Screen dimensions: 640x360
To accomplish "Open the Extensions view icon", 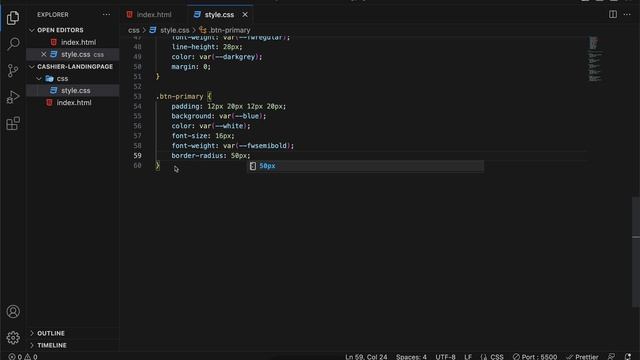I will point(13,123).
